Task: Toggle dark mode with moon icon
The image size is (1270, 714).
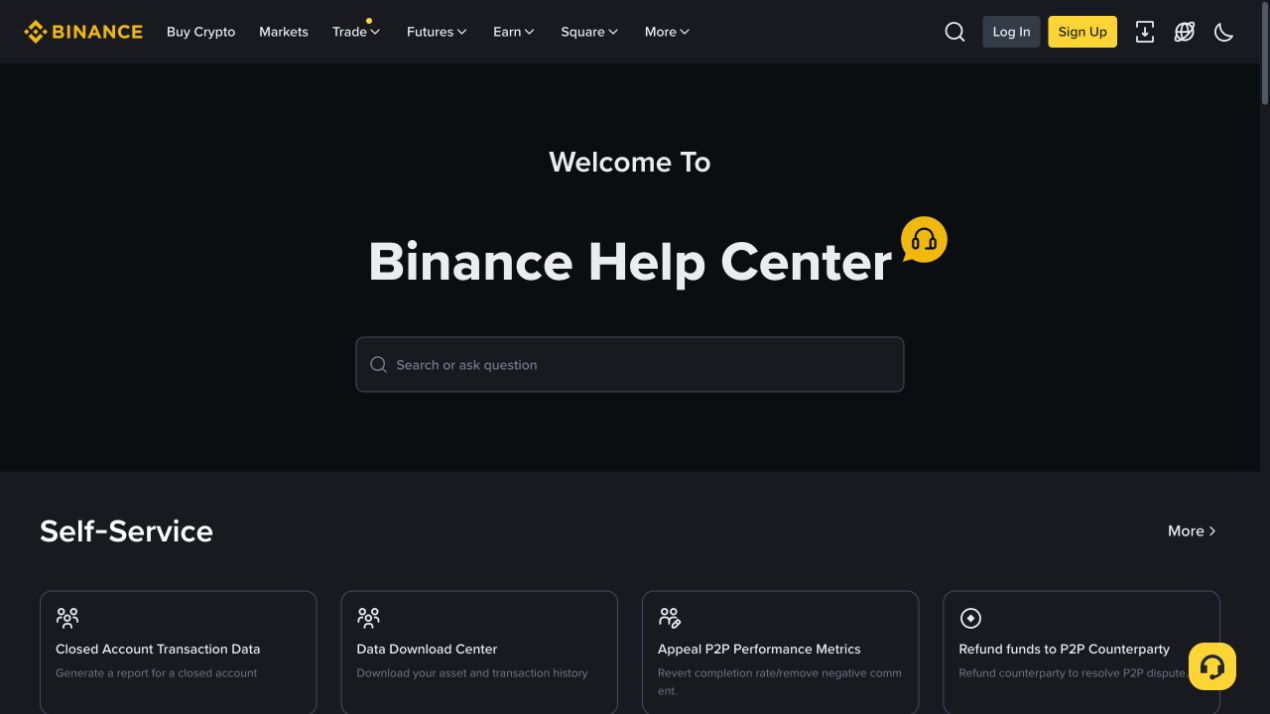Action: pyautogui.click(x=1224, y=32)
